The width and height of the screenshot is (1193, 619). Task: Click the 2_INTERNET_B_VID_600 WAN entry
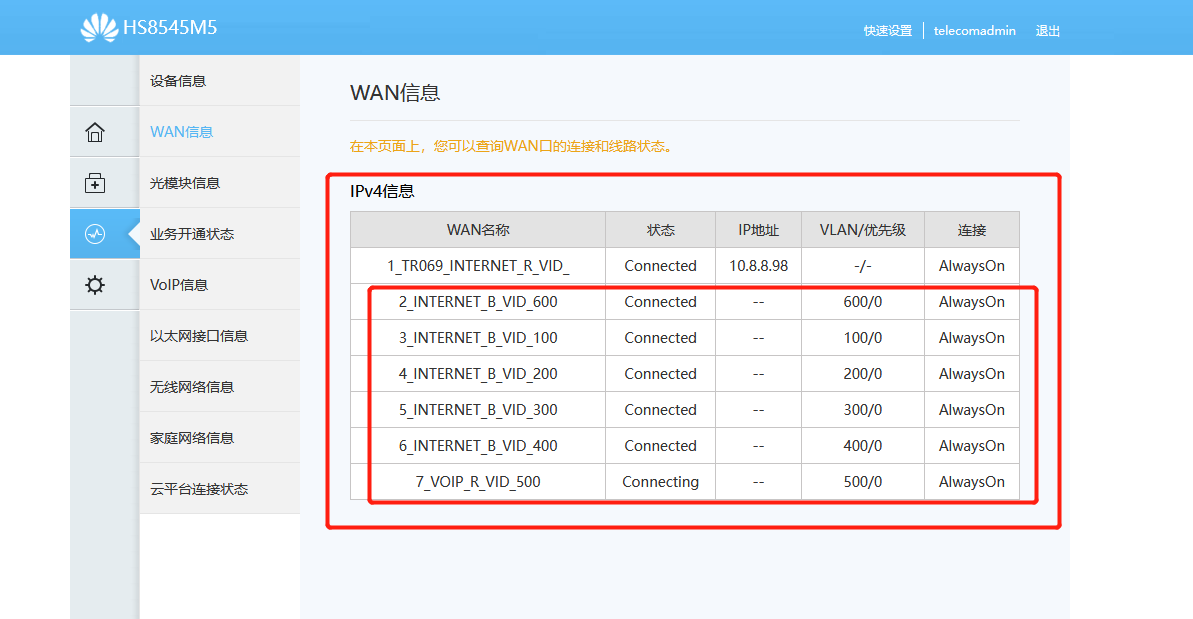pos(478,302)
